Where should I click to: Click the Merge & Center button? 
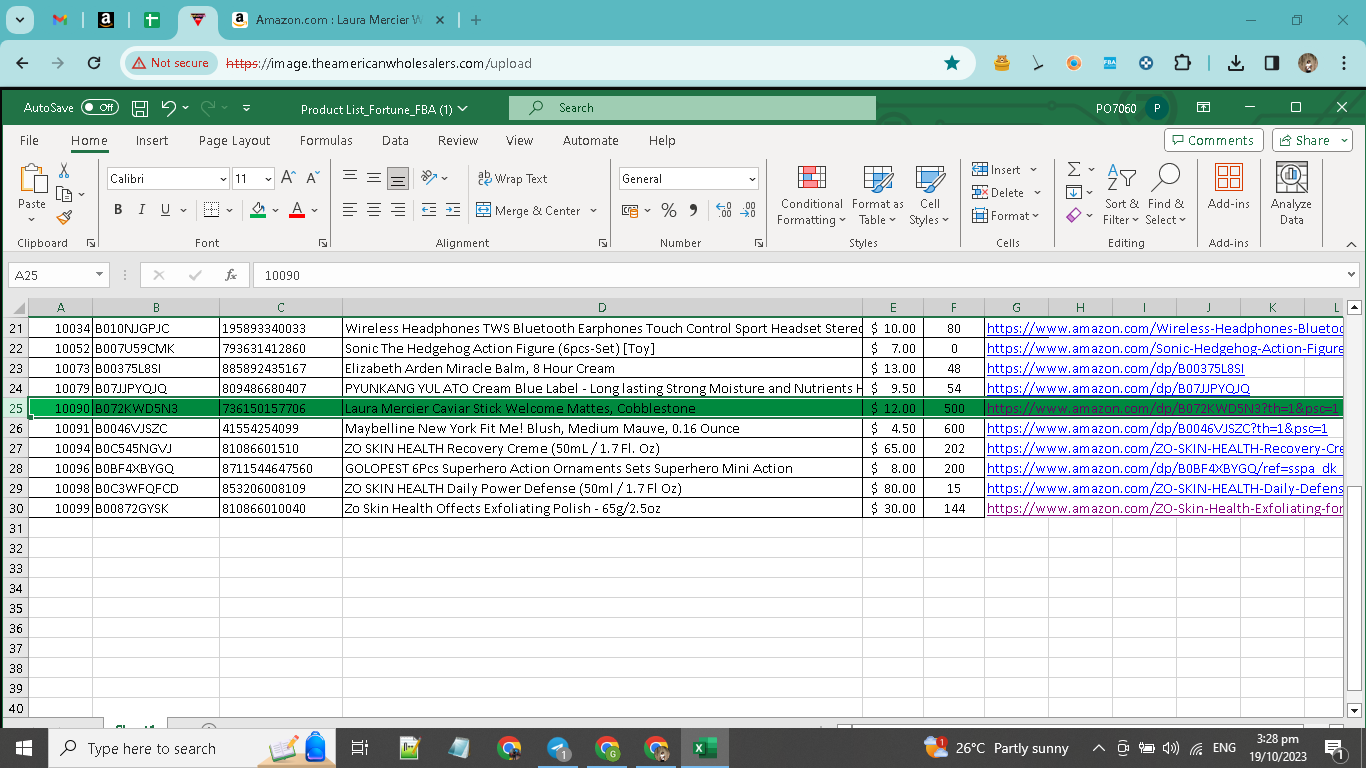click(x=529, y=211)
